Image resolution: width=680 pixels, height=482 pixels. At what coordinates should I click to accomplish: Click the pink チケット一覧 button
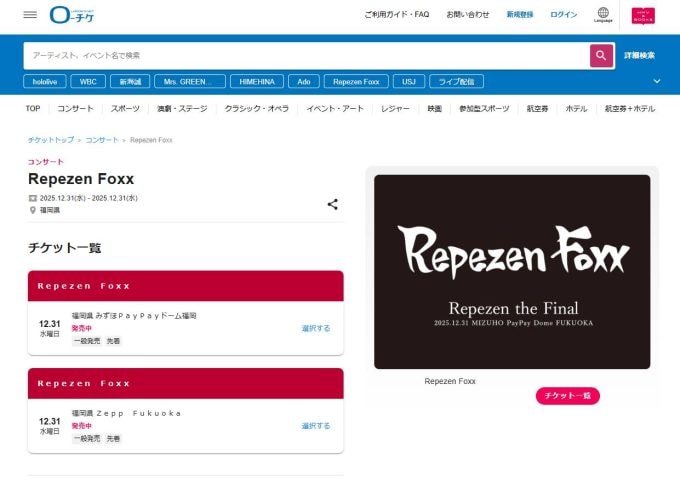click(x=567, y=396)
